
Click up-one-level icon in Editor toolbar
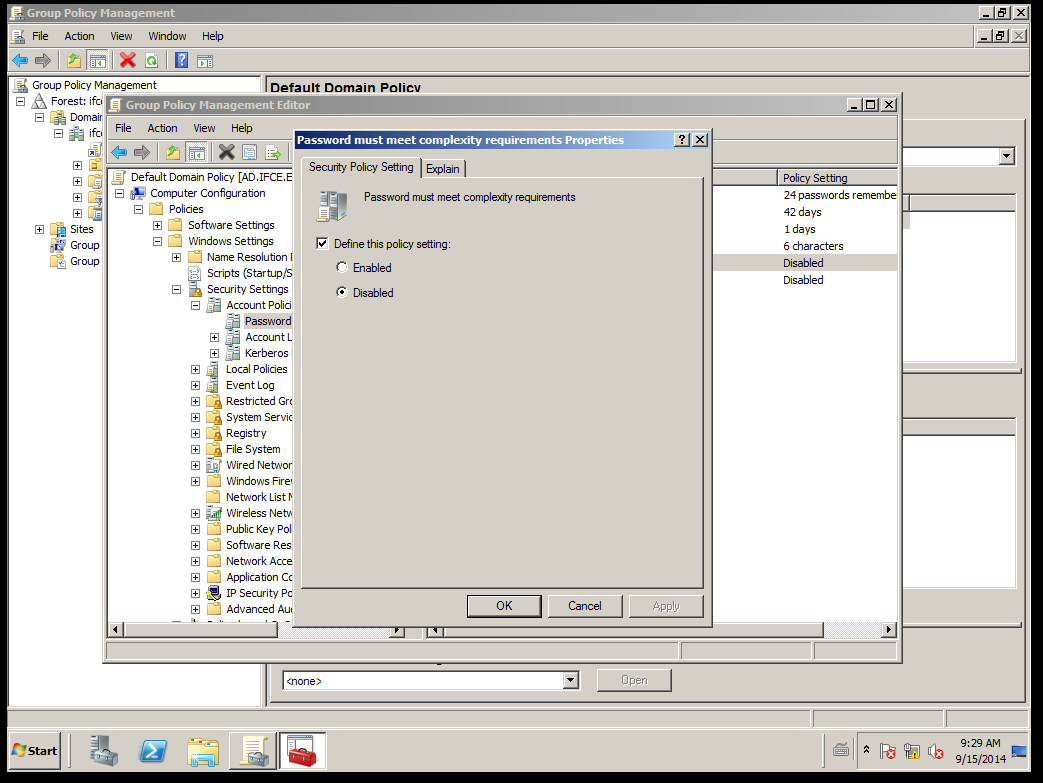[x=173, y=152]
